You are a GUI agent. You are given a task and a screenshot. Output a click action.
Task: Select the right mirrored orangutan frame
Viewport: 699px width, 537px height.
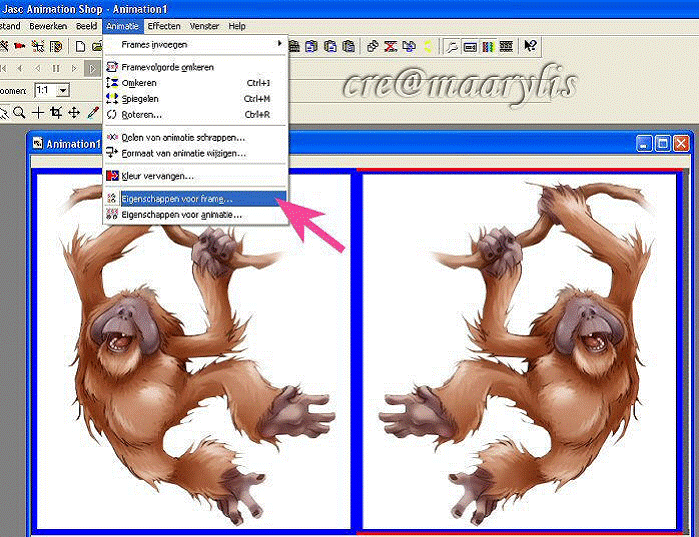click(x=520, y=352)
